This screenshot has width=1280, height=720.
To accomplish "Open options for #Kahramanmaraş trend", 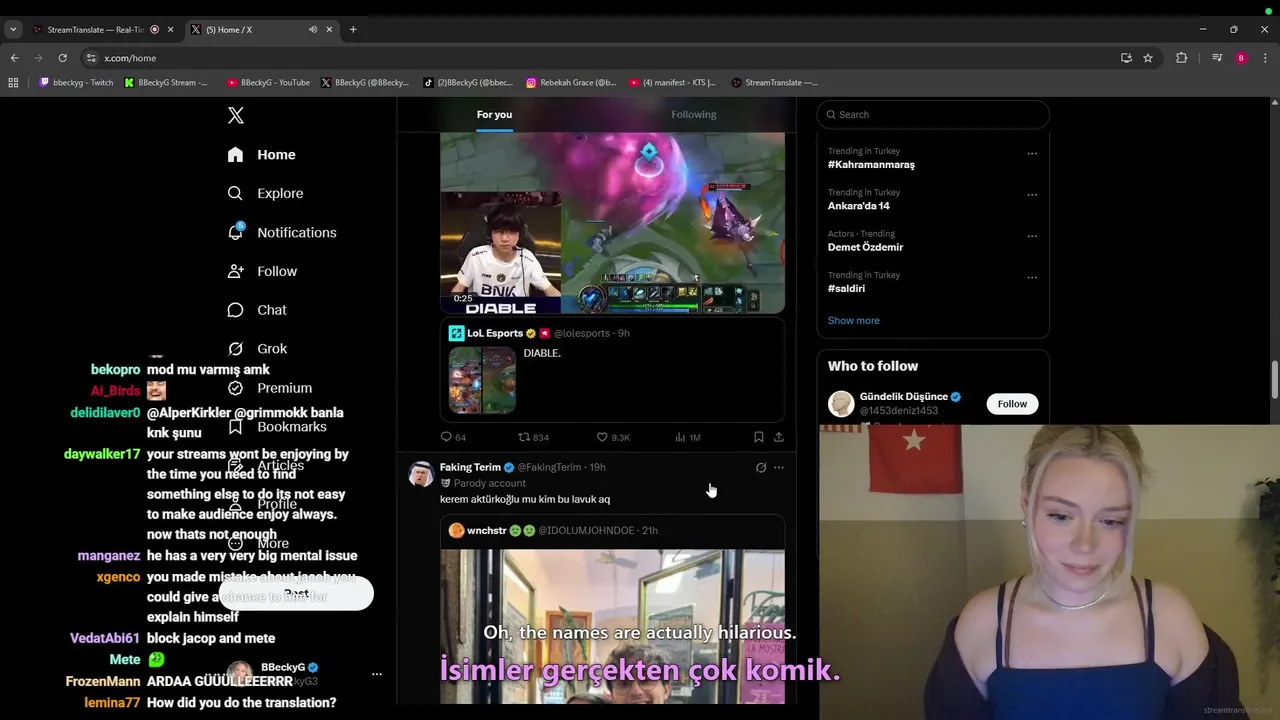I will (x=1032, y=154).
